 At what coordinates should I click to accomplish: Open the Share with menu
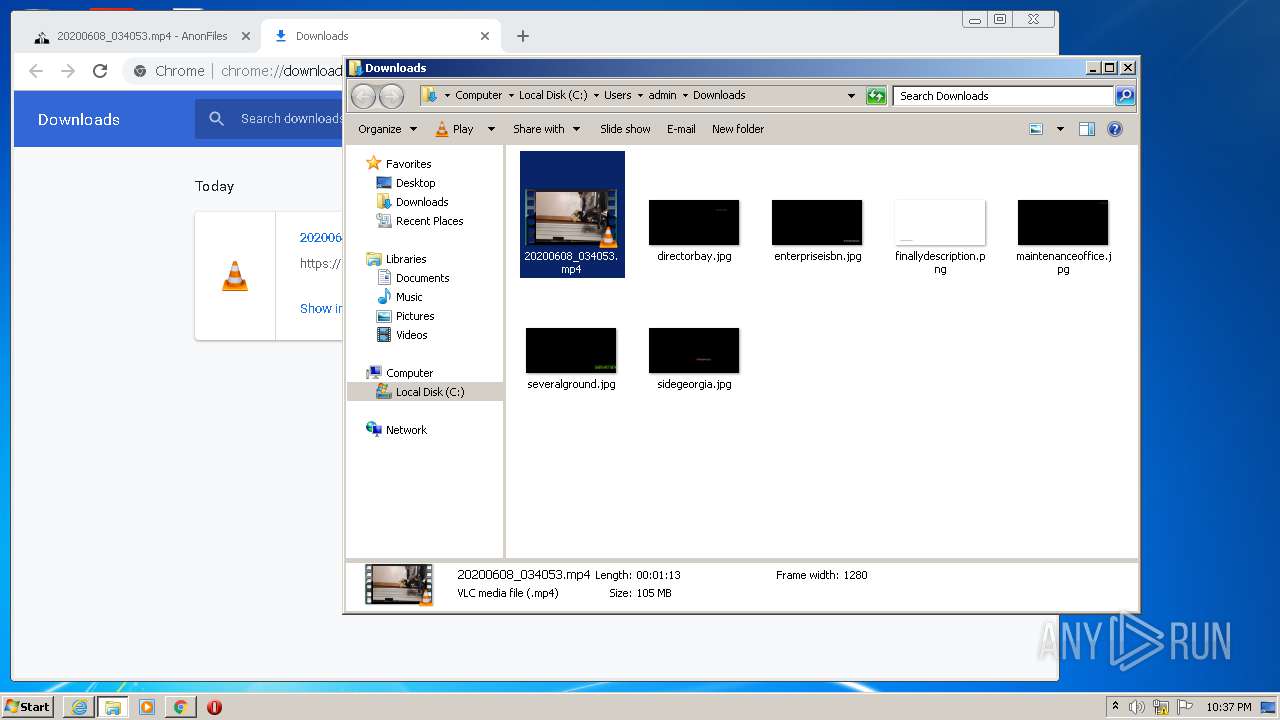(x=547, y=129)
